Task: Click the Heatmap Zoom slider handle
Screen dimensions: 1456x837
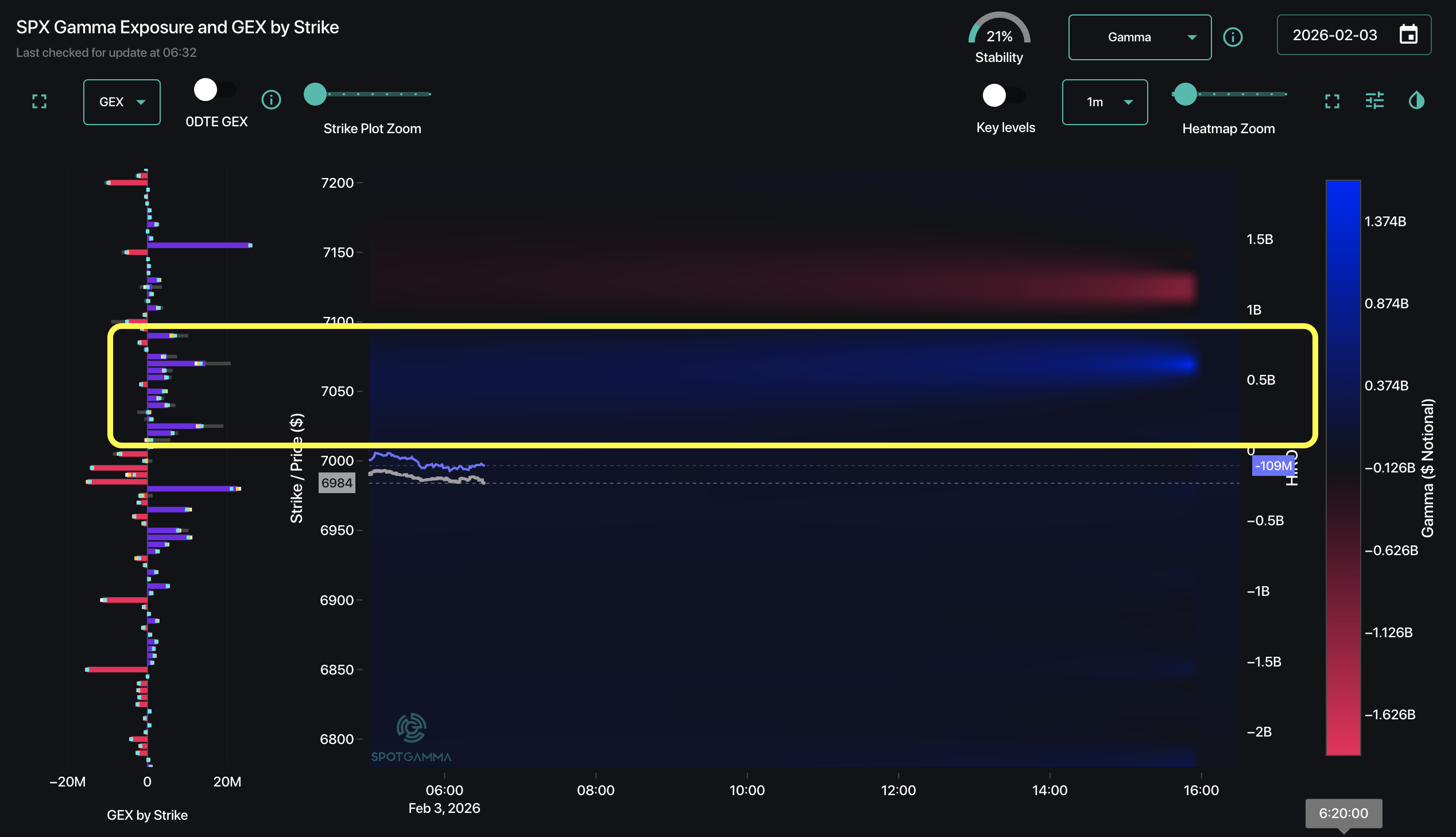Action: click(x=1184, y=94)
